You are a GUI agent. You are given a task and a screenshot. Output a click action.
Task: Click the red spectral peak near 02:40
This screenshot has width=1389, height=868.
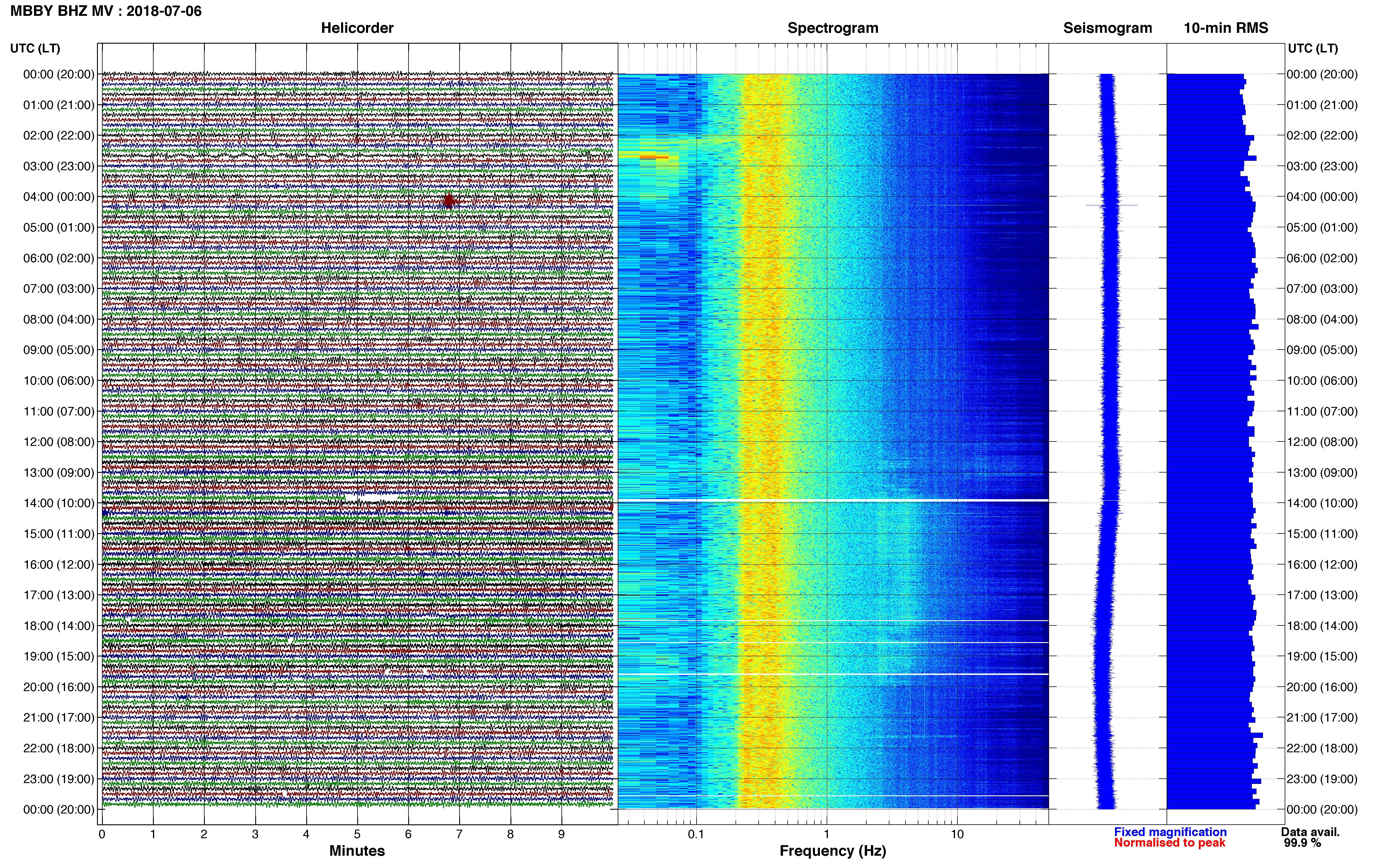[654, 157]
